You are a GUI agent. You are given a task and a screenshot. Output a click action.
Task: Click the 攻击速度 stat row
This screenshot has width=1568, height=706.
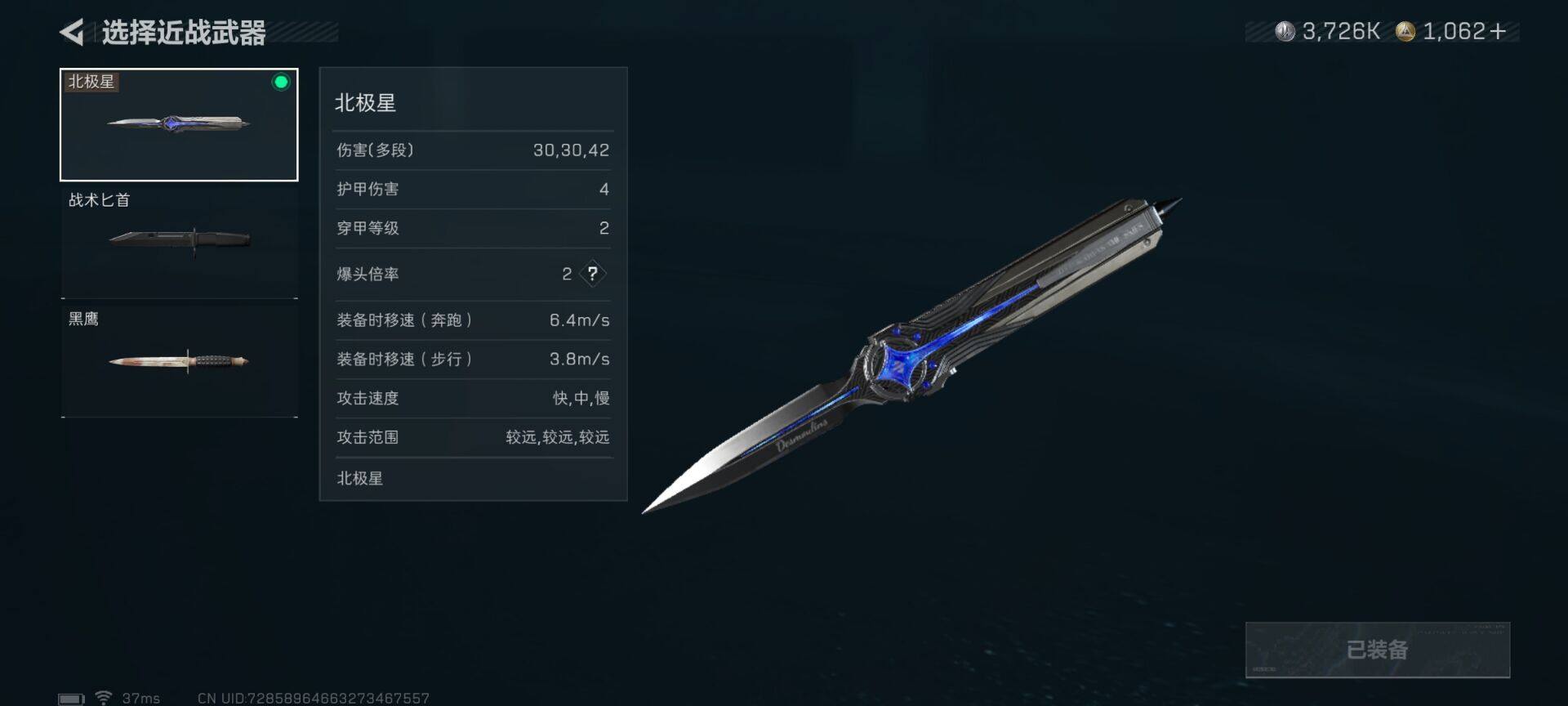[x=473, y=398]
